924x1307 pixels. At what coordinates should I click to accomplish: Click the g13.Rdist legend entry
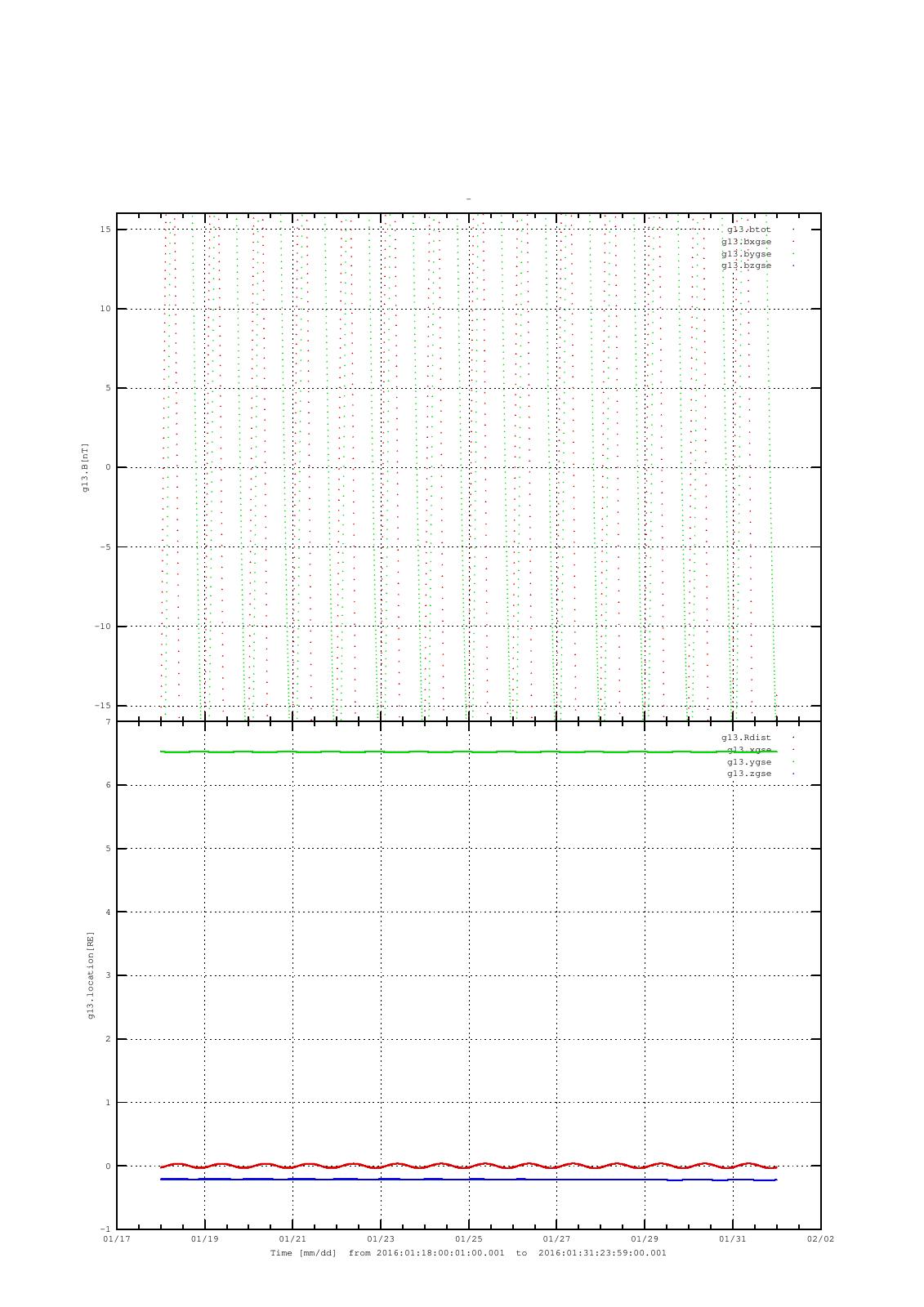(746, 738)
